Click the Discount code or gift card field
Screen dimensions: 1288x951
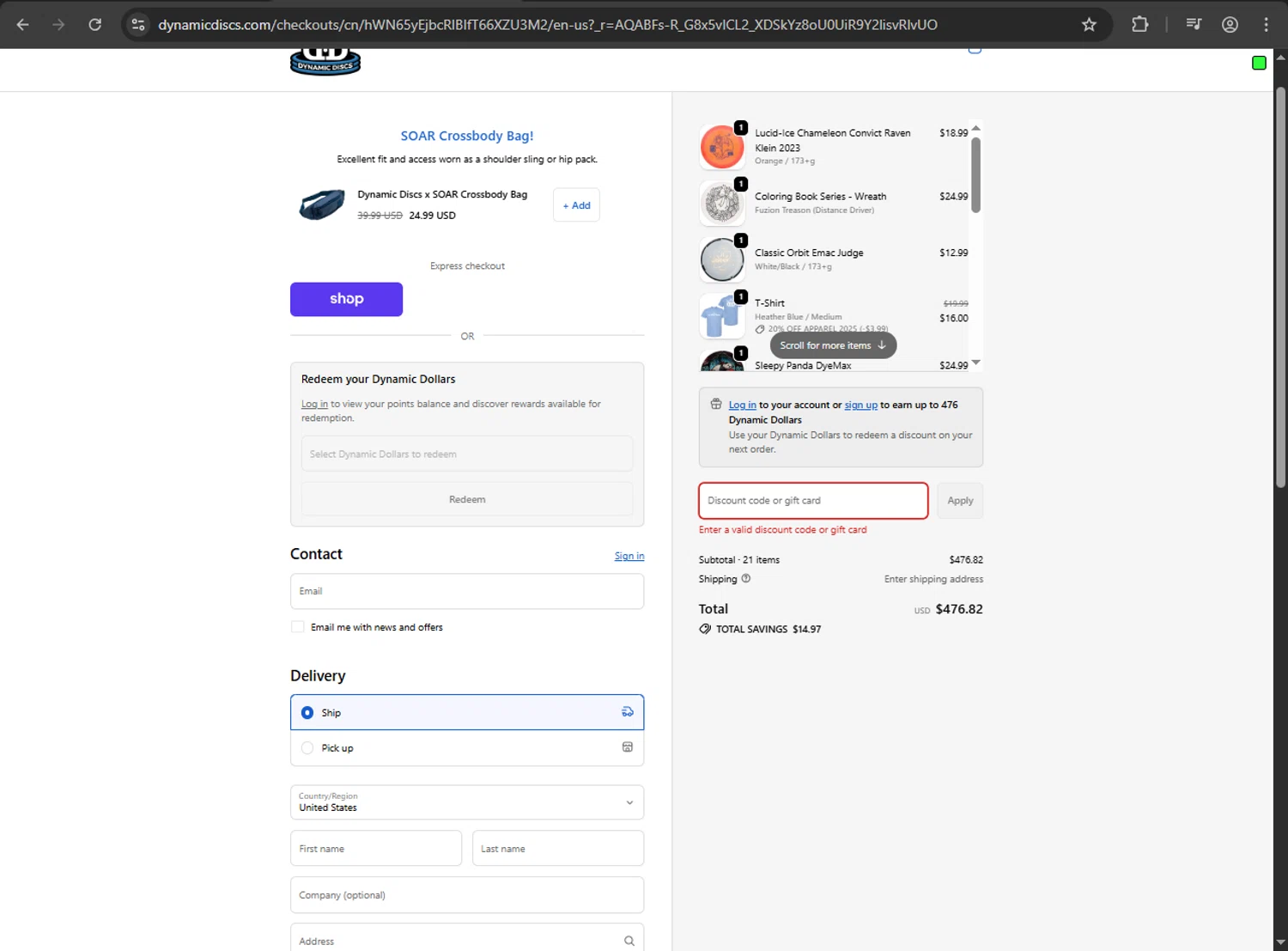(813, 501)
